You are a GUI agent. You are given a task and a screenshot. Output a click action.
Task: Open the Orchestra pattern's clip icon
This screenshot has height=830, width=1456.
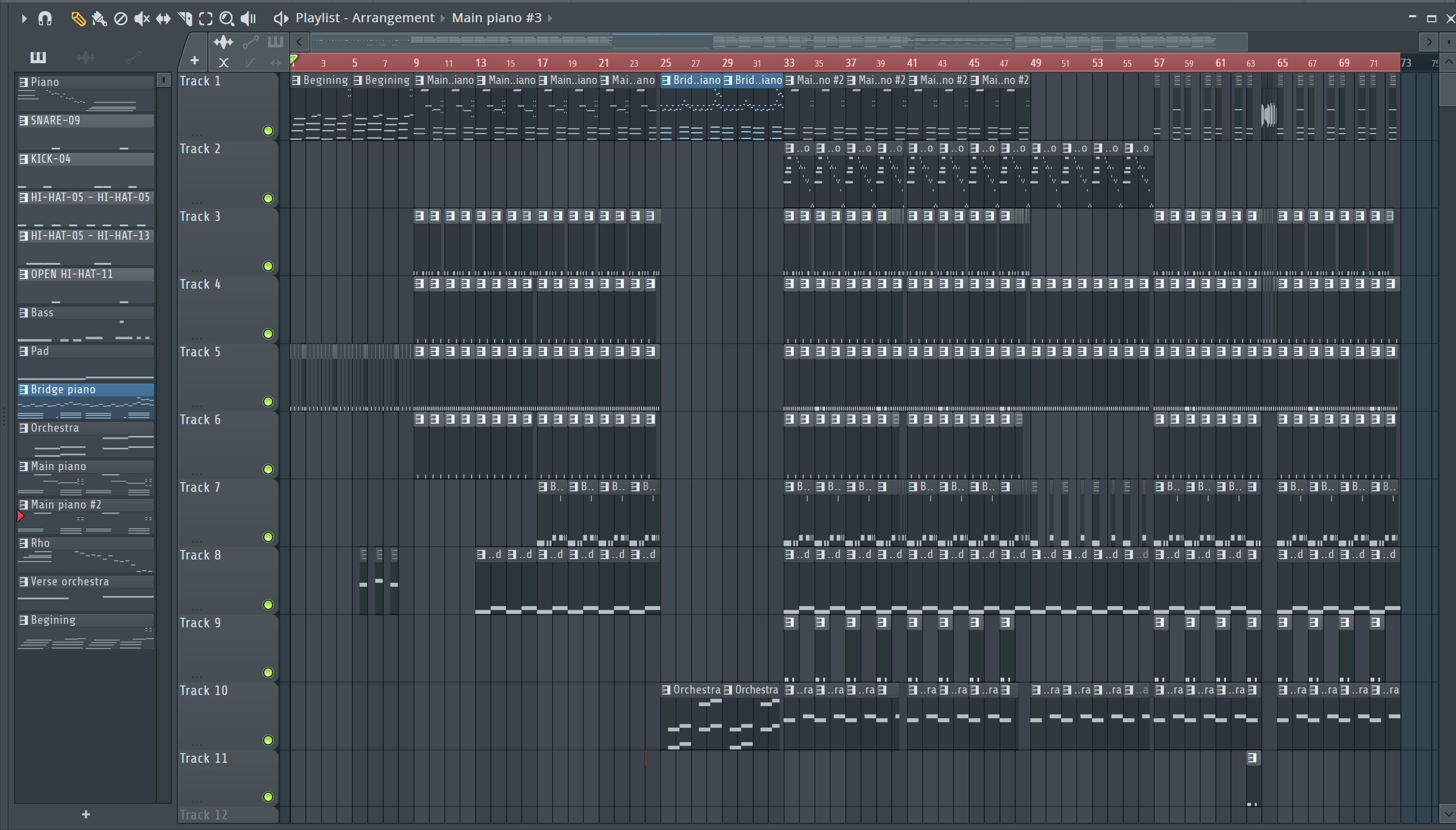click(23, 428)
